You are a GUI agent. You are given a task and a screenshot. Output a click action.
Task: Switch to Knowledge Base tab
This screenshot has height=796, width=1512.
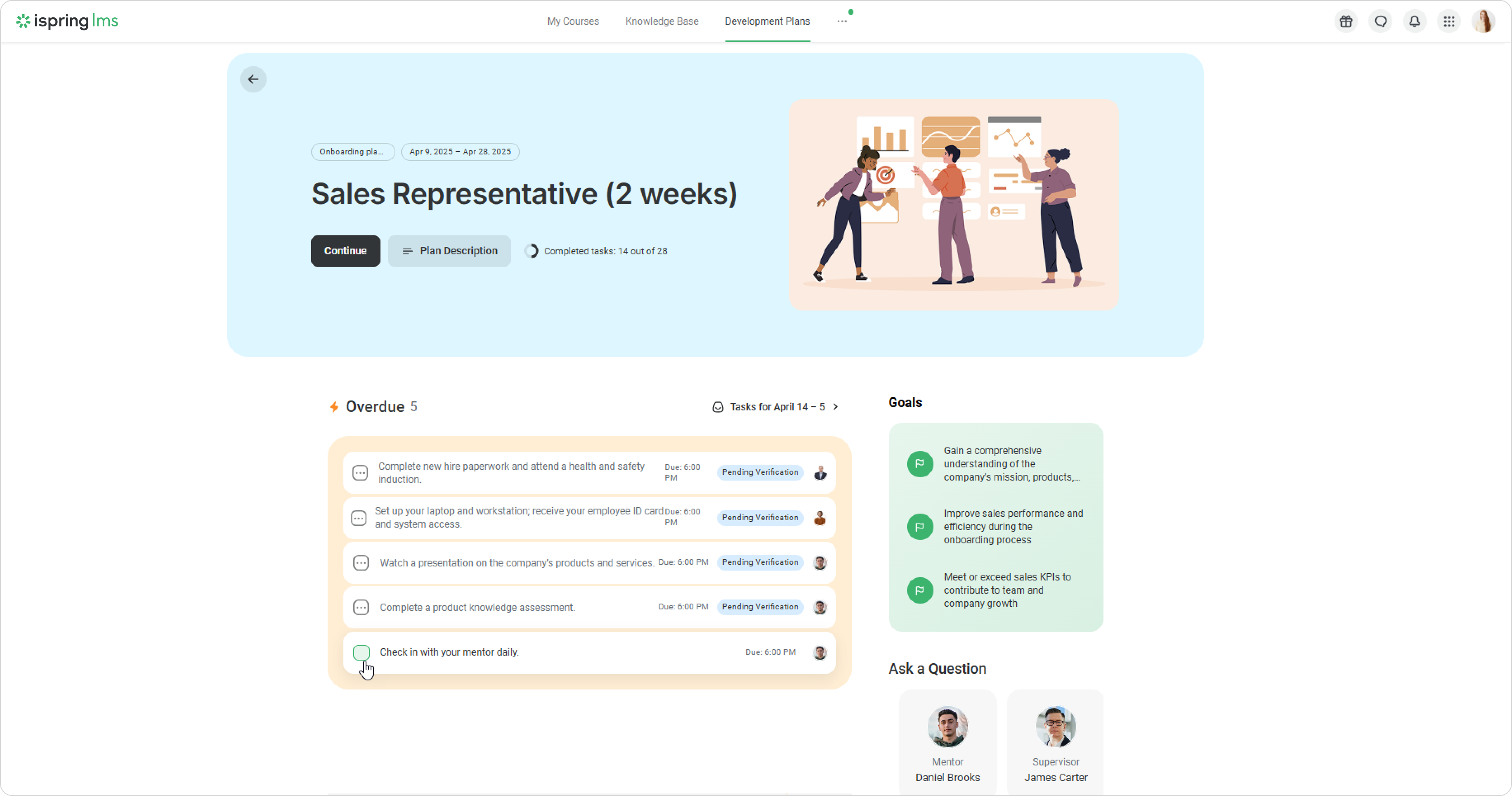click(x=661, y=21)
